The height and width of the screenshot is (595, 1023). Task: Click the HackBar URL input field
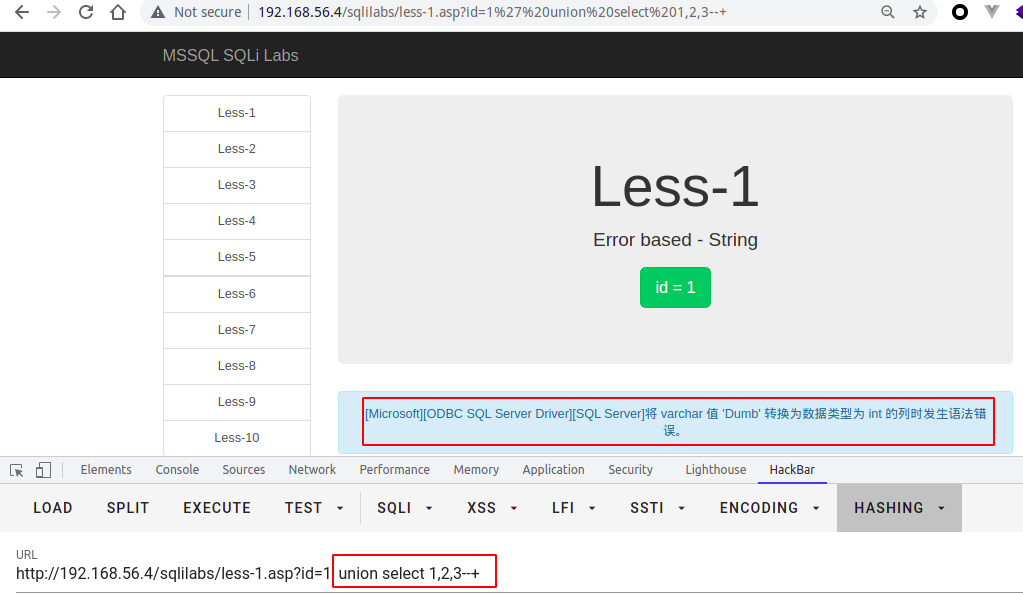click(x=519, y=573)
